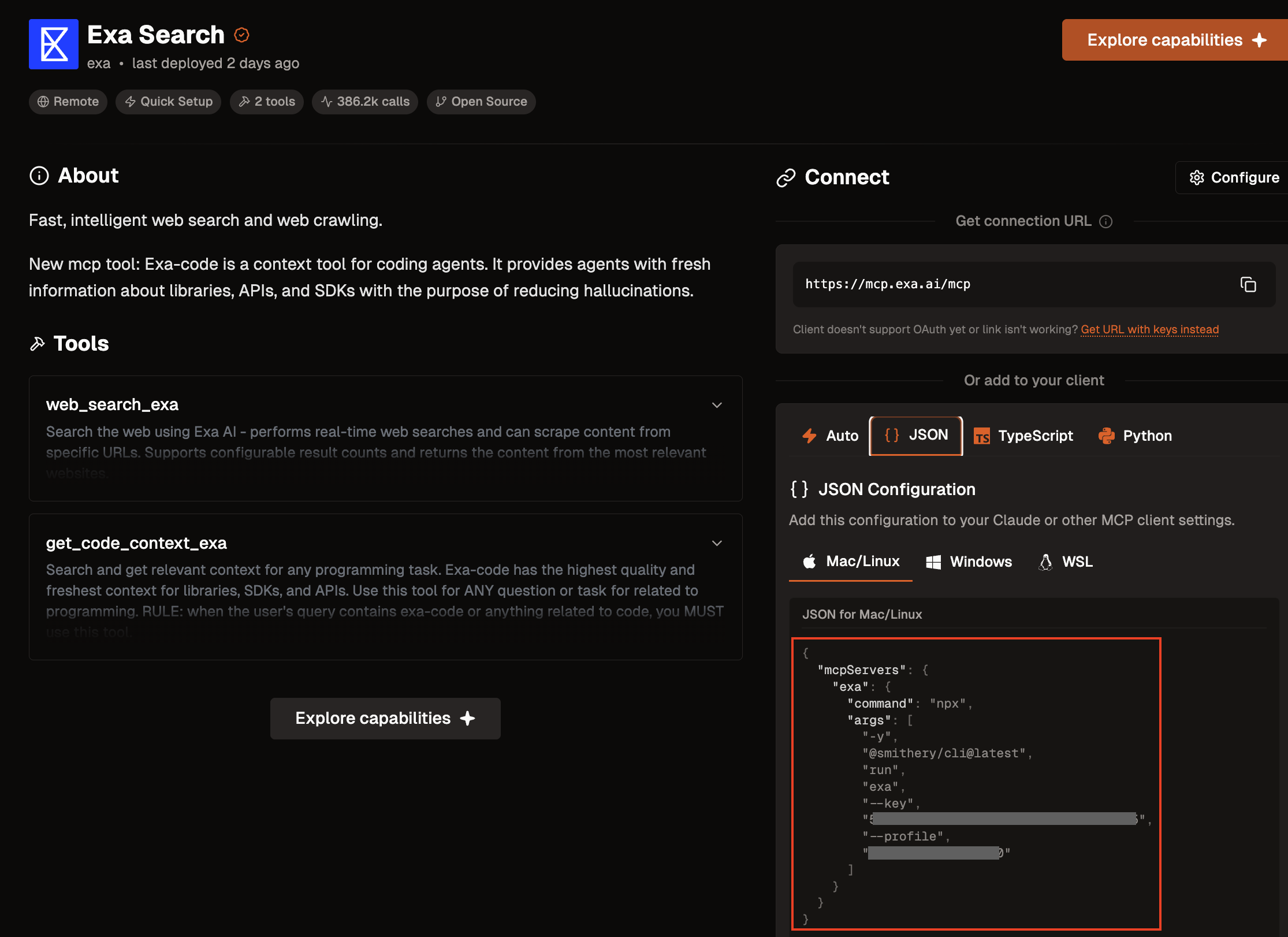Click the Exa Search logo icon

(x=54, y=44)
